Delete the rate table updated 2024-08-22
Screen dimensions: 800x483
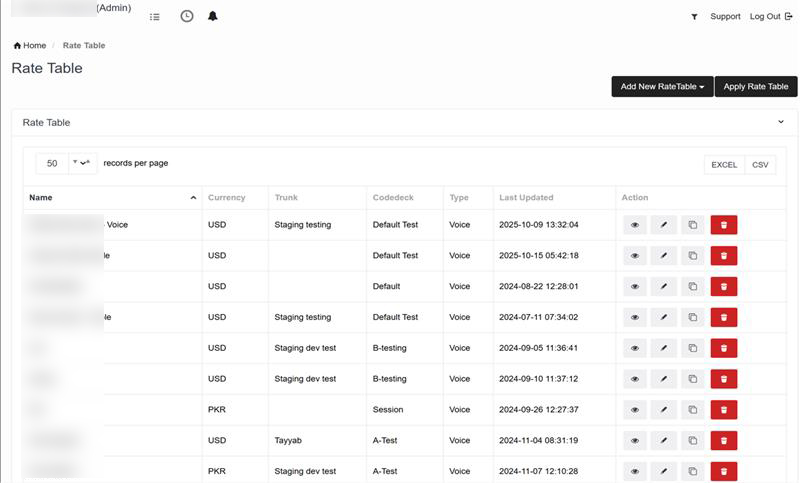point(723,287)
